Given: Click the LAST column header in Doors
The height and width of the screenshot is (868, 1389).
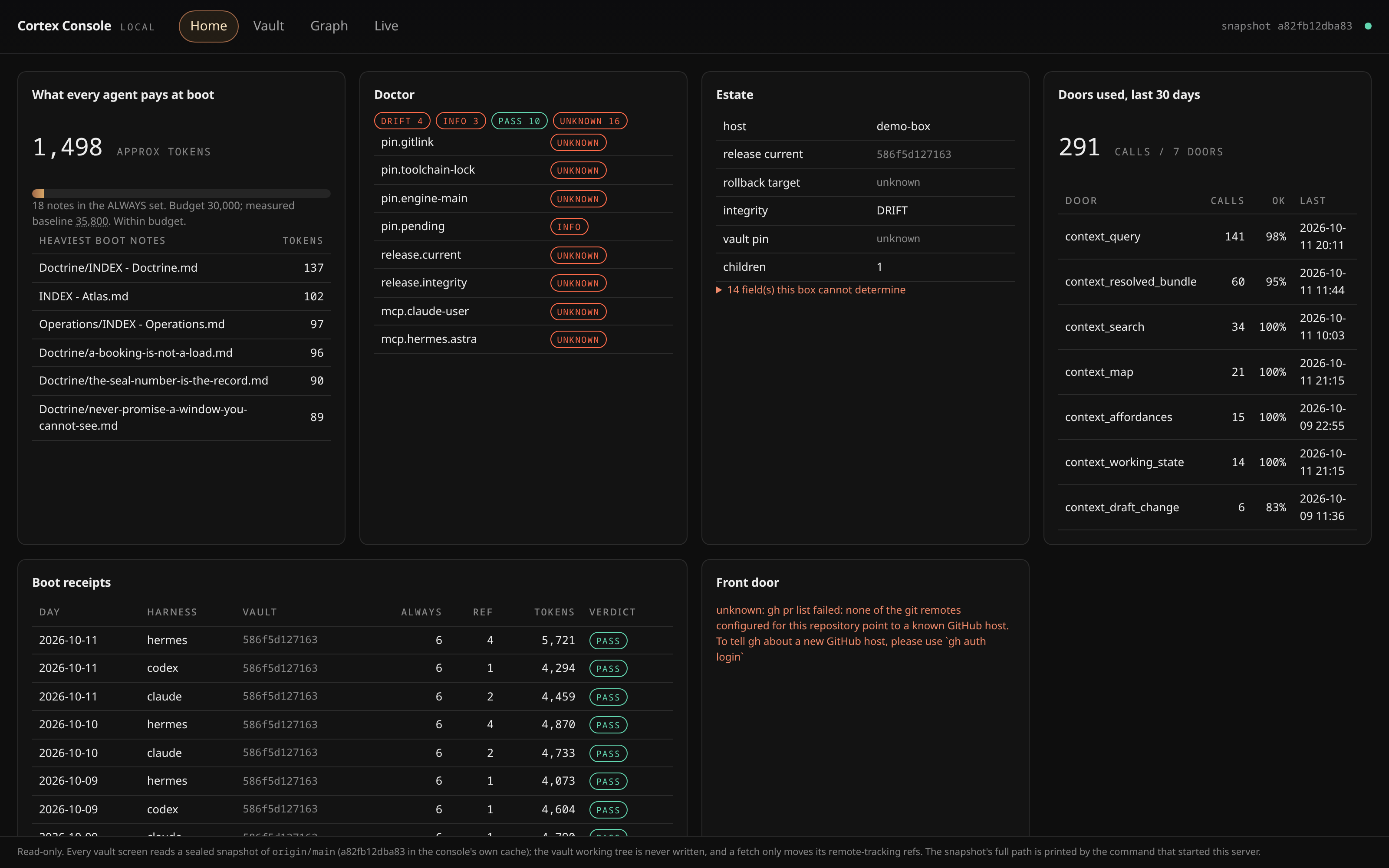Looking at the screenshot, I should [x=1312, y=201].
